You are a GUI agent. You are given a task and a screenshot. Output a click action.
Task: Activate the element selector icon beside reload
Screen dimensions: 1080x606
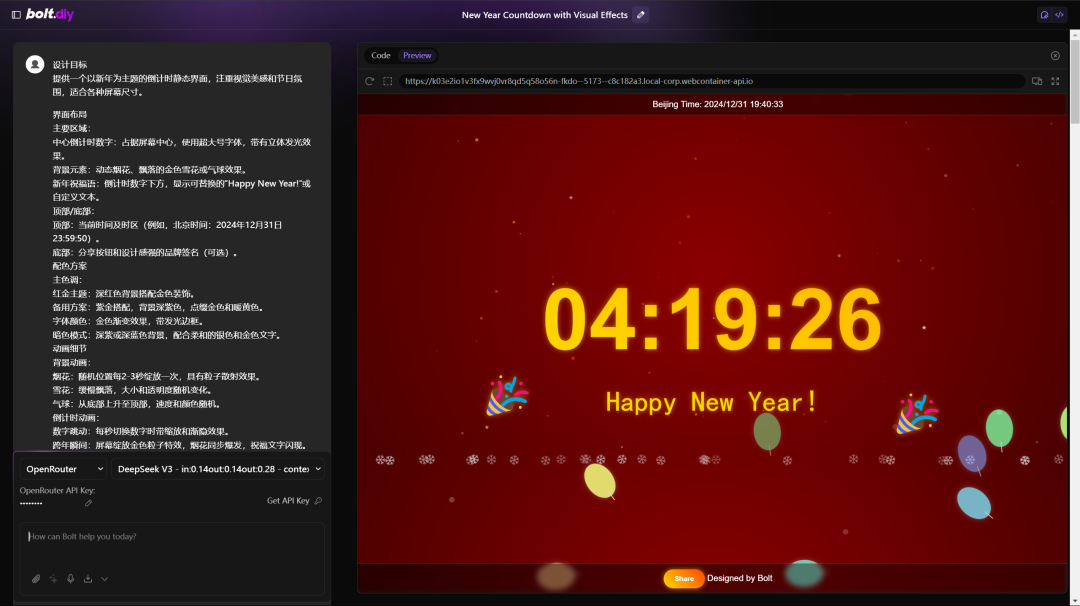(x=388, y=81)
